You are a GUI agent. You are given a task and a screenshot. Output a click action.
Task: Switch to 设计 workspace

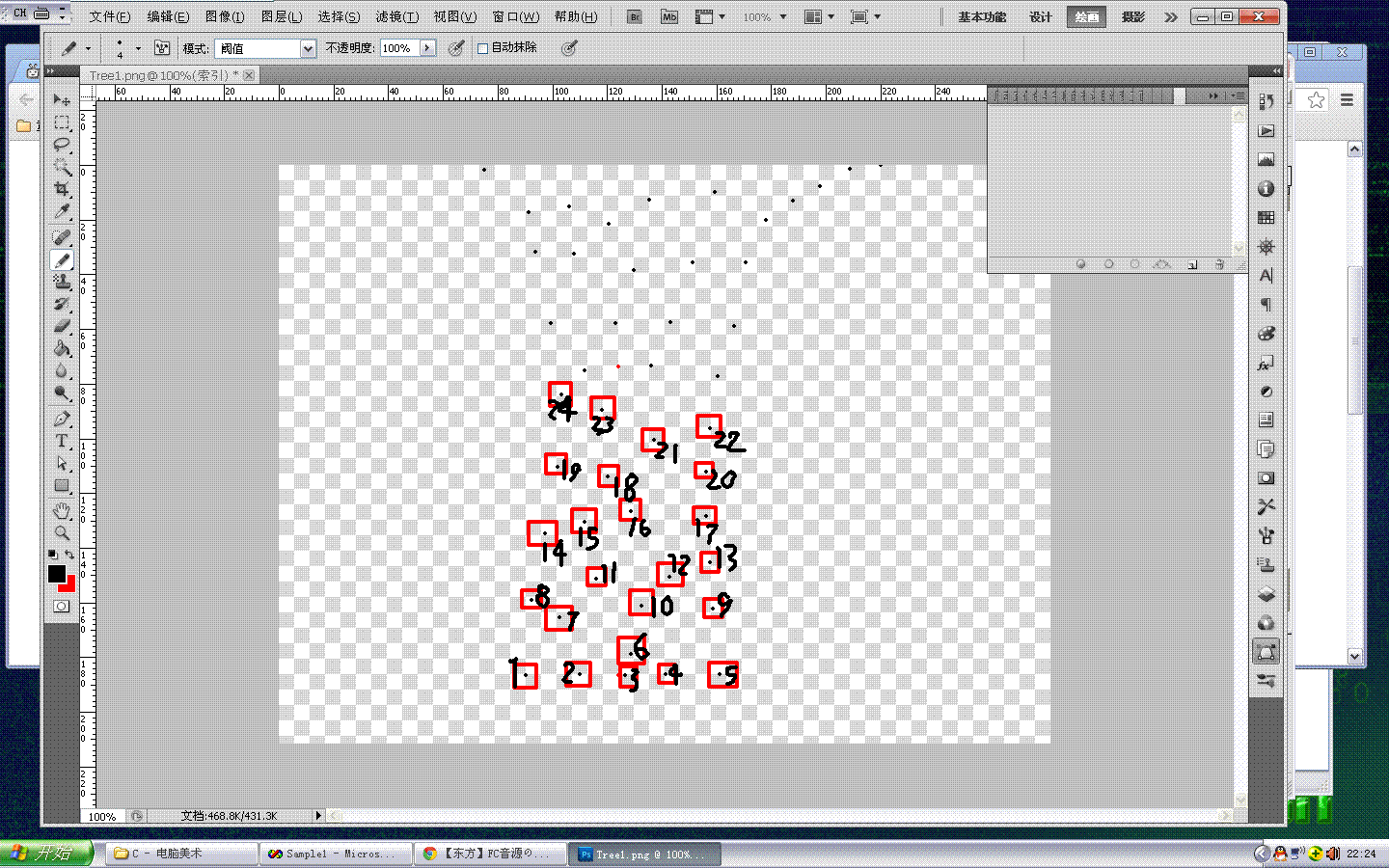(1040, 17)
